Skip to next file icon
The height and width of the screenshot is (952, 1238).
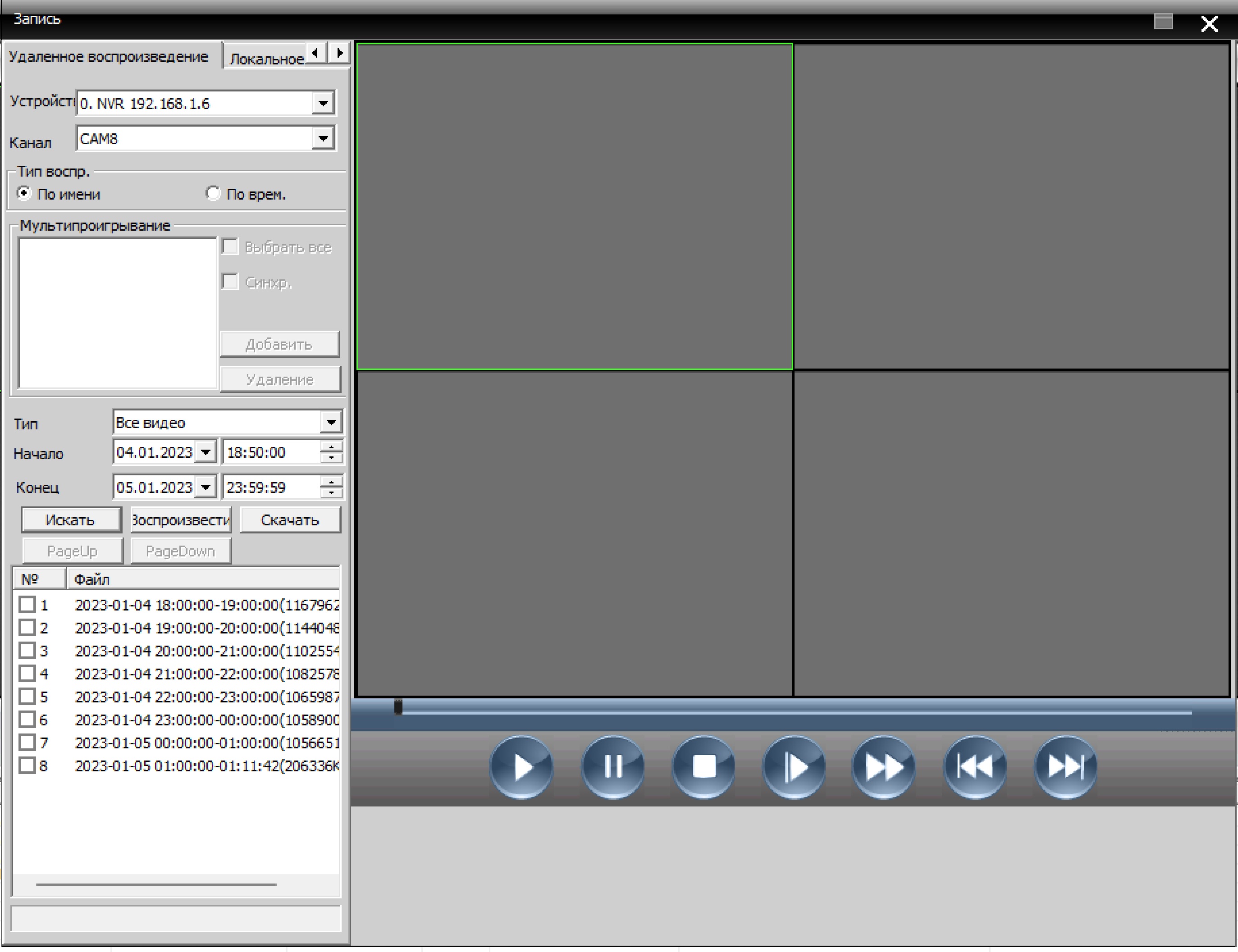[x=1065, y=767]
